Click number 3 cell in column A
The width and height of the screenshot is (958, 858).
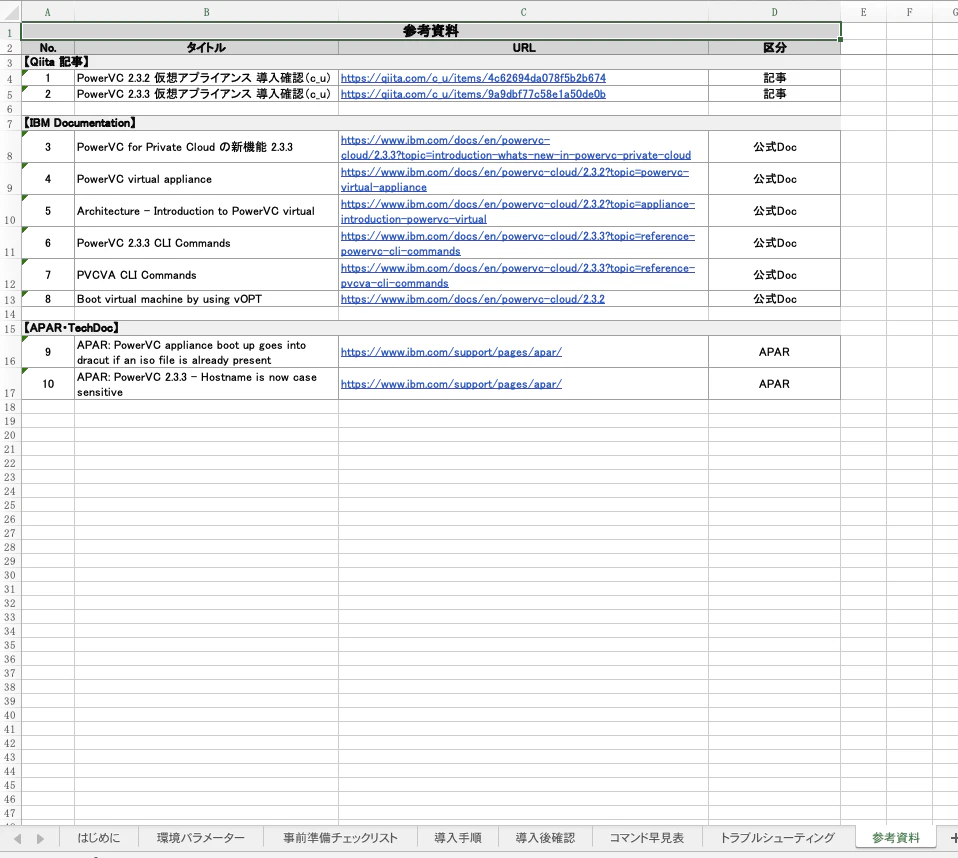click(48, 147)
